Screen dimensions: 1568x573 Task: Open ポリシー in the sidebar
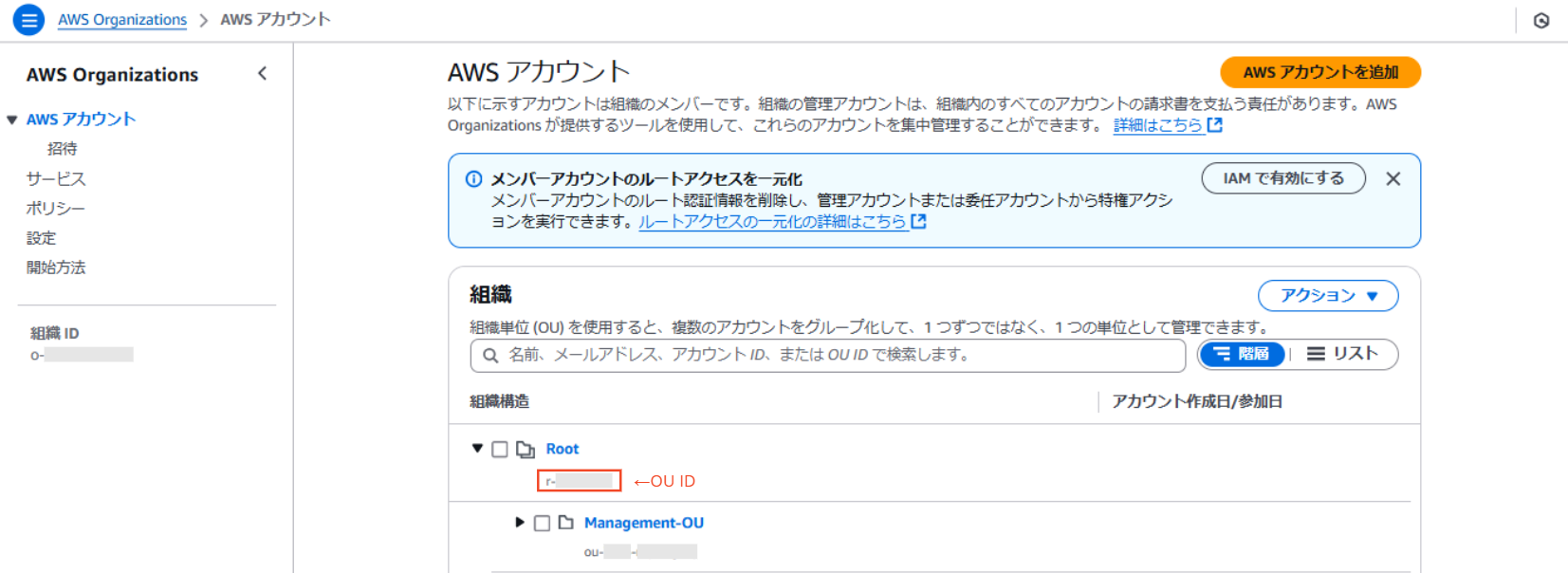pyautogui.click(x=56, y=209)
